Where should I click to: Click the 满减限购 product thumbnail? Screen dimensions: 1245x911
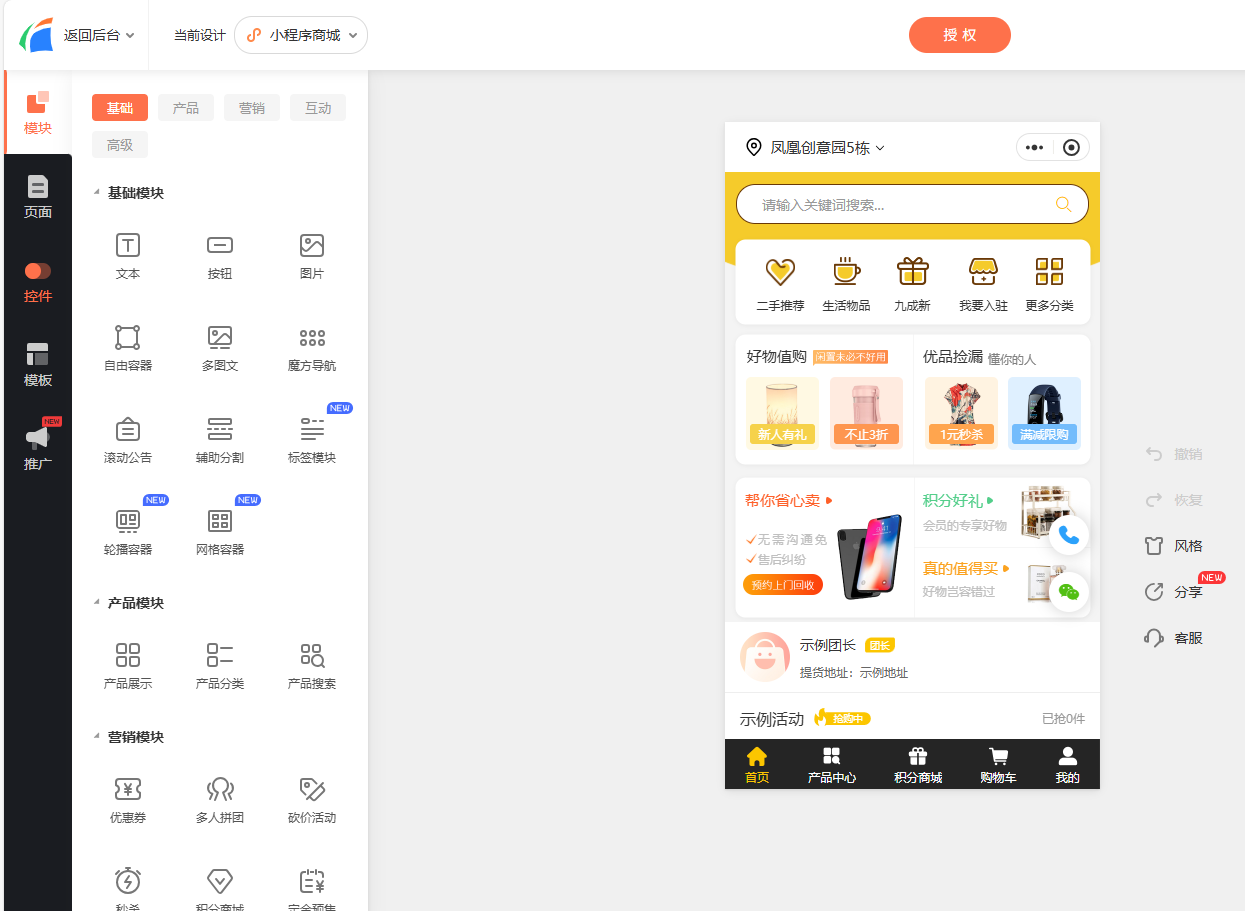(x=1044, y=413)
